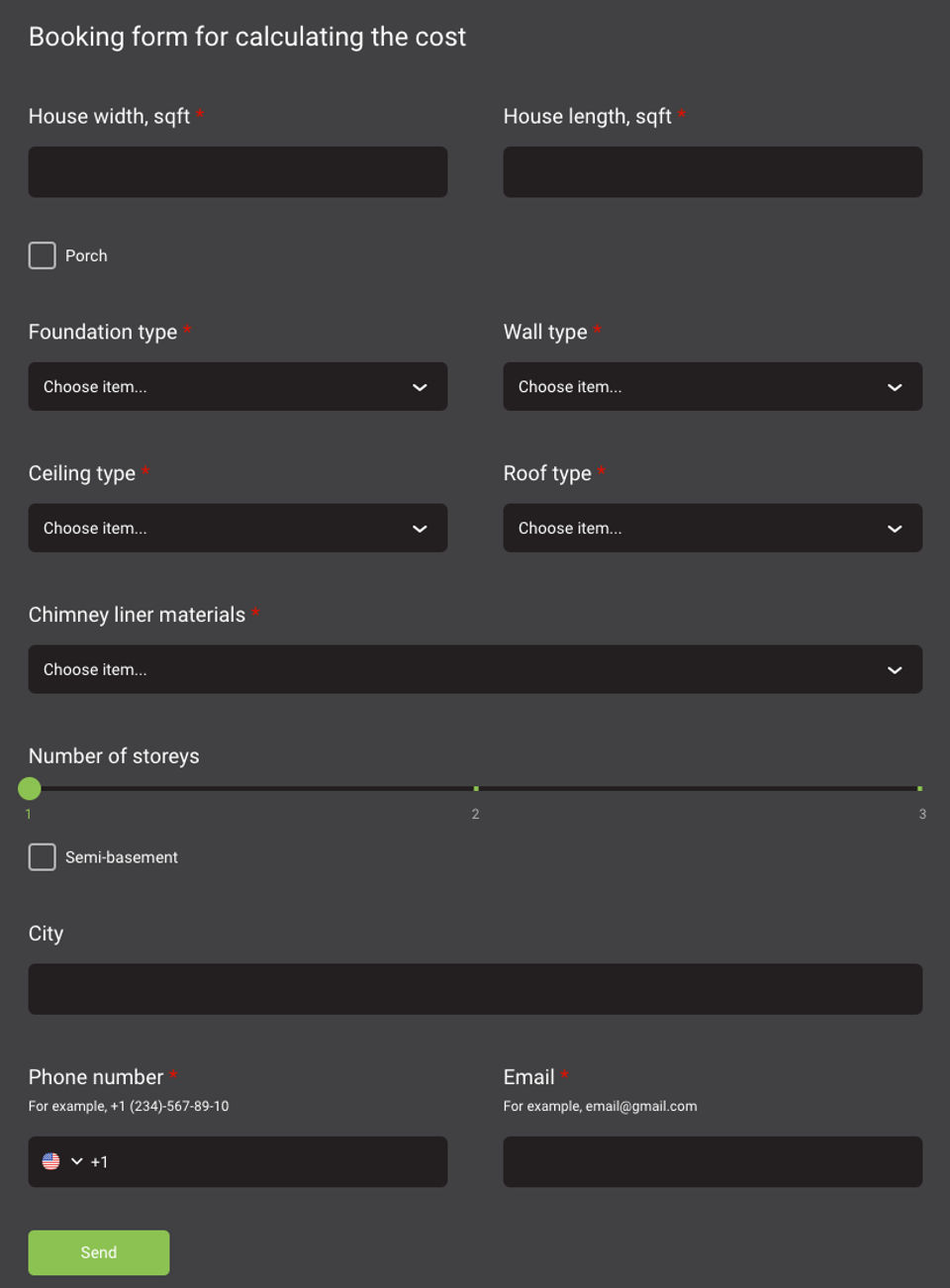The image size is (950, 1288).
Task: Select the City text field
Action: [475, 989]
